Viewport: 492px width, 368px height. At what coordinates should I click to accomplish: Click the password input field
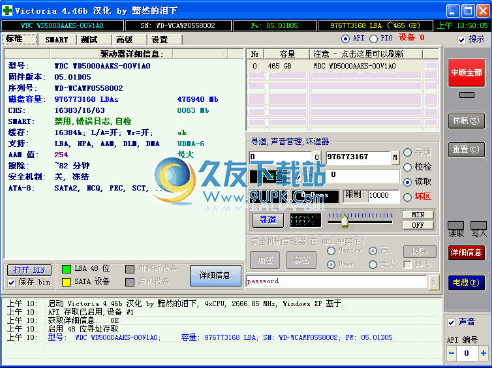(x=337, y=281)
